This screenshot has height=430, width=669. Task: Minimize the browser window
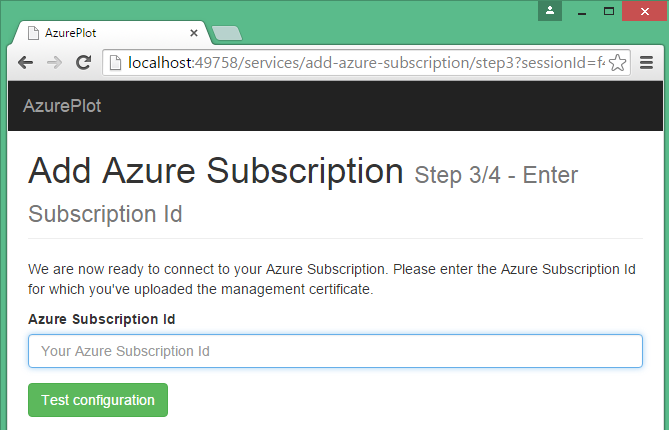pos(582,12)
